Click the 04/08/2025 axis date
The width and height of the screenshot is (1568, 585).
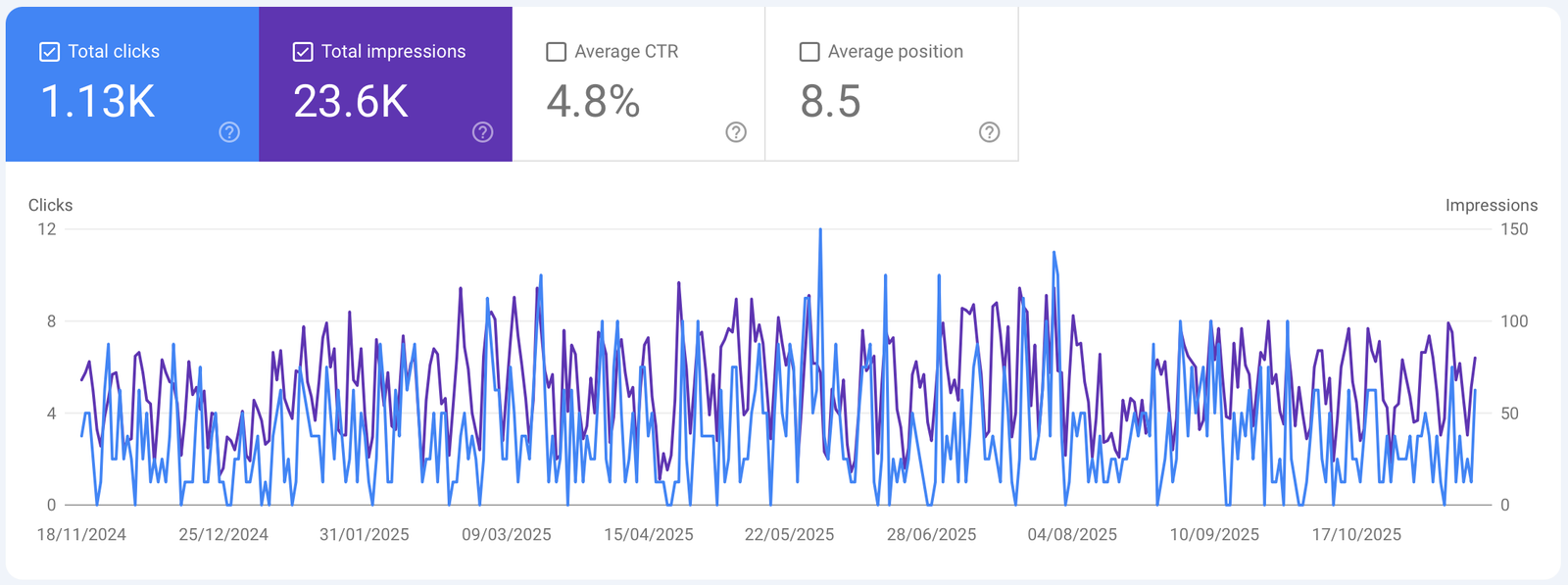tap(1072, 535)
